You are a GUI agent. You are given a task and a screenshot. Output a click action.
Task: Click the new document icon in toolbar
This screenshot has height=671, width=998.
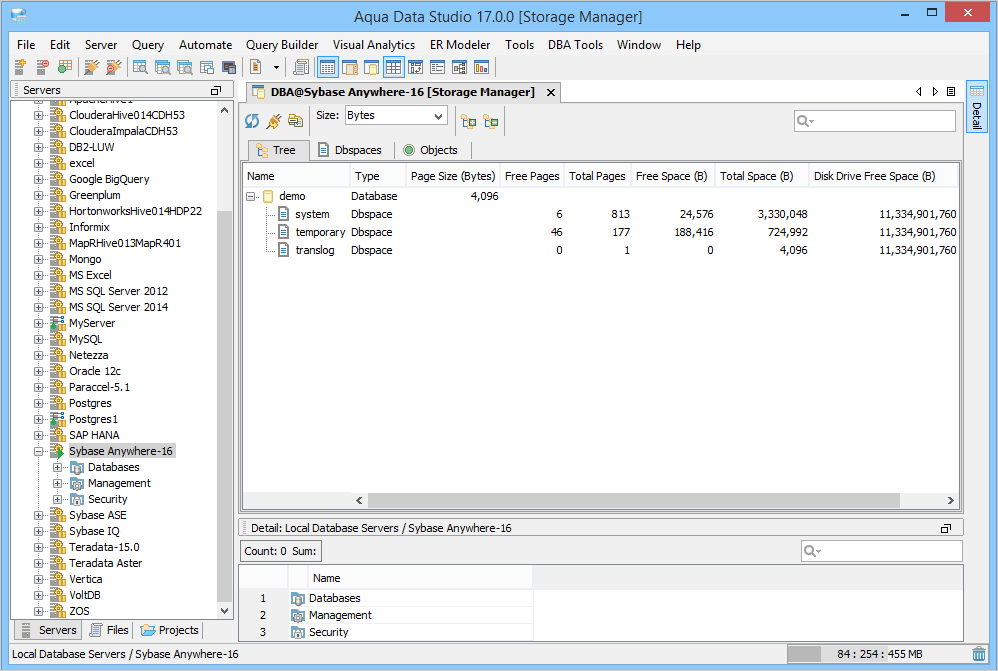(x=256, y=67)
